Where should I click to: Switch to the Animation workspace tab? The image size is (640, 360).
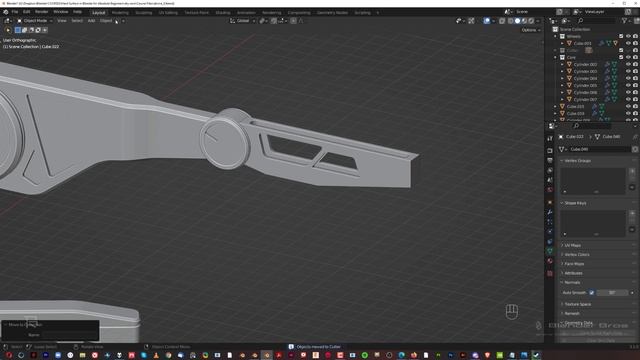click(x=246, y=13)
